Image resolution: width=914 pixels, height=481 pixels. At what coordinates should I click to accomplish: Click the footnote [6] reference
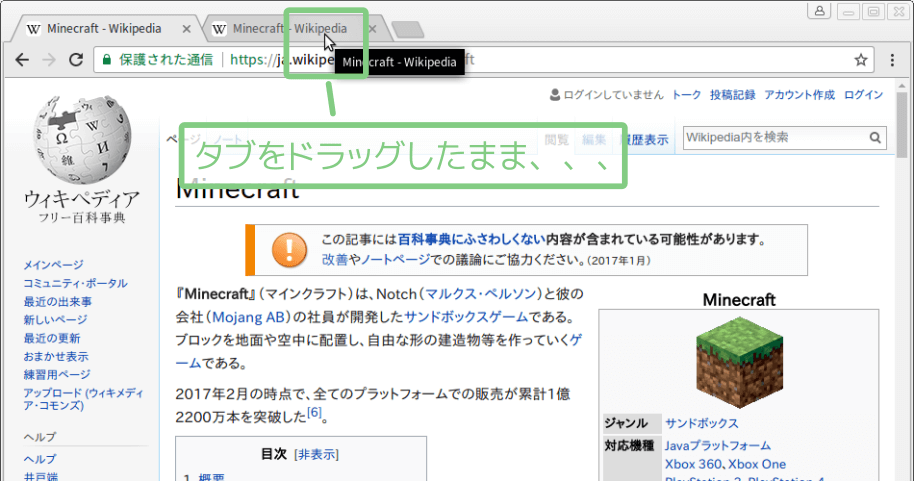(x=314, y=413)
